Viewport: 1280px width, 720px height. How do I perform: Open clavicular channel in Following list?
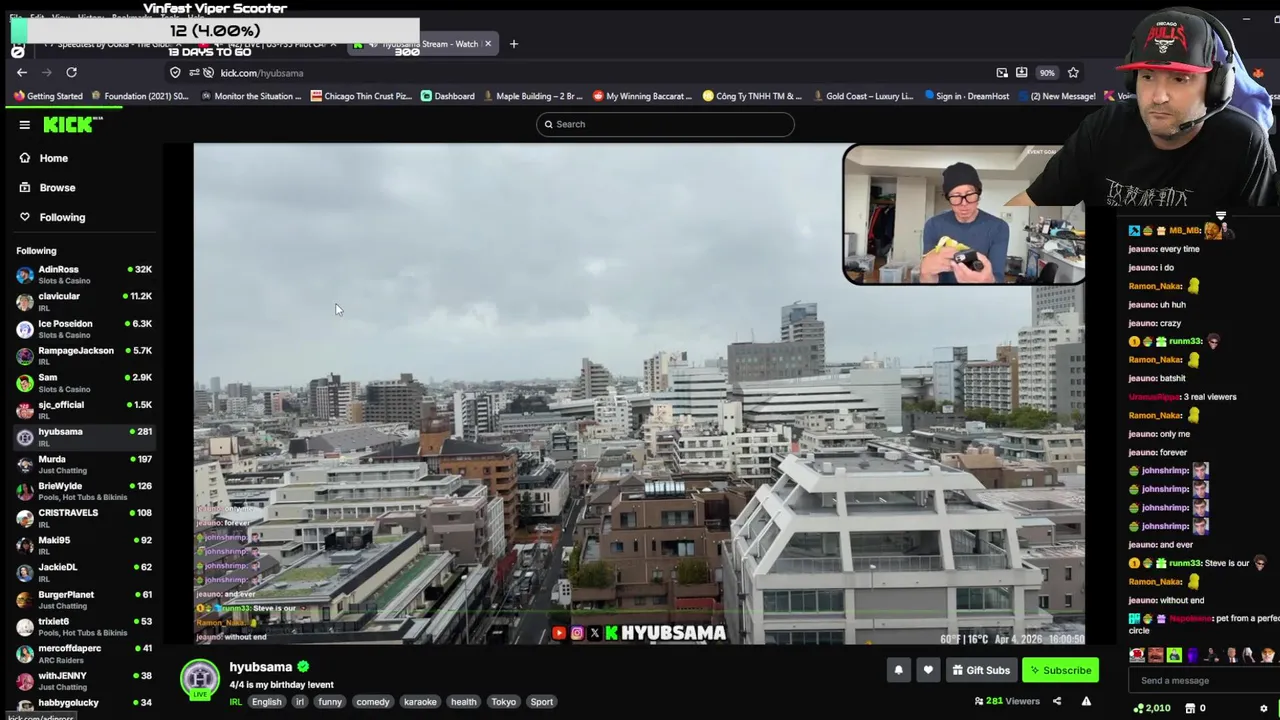pos(84,301)
